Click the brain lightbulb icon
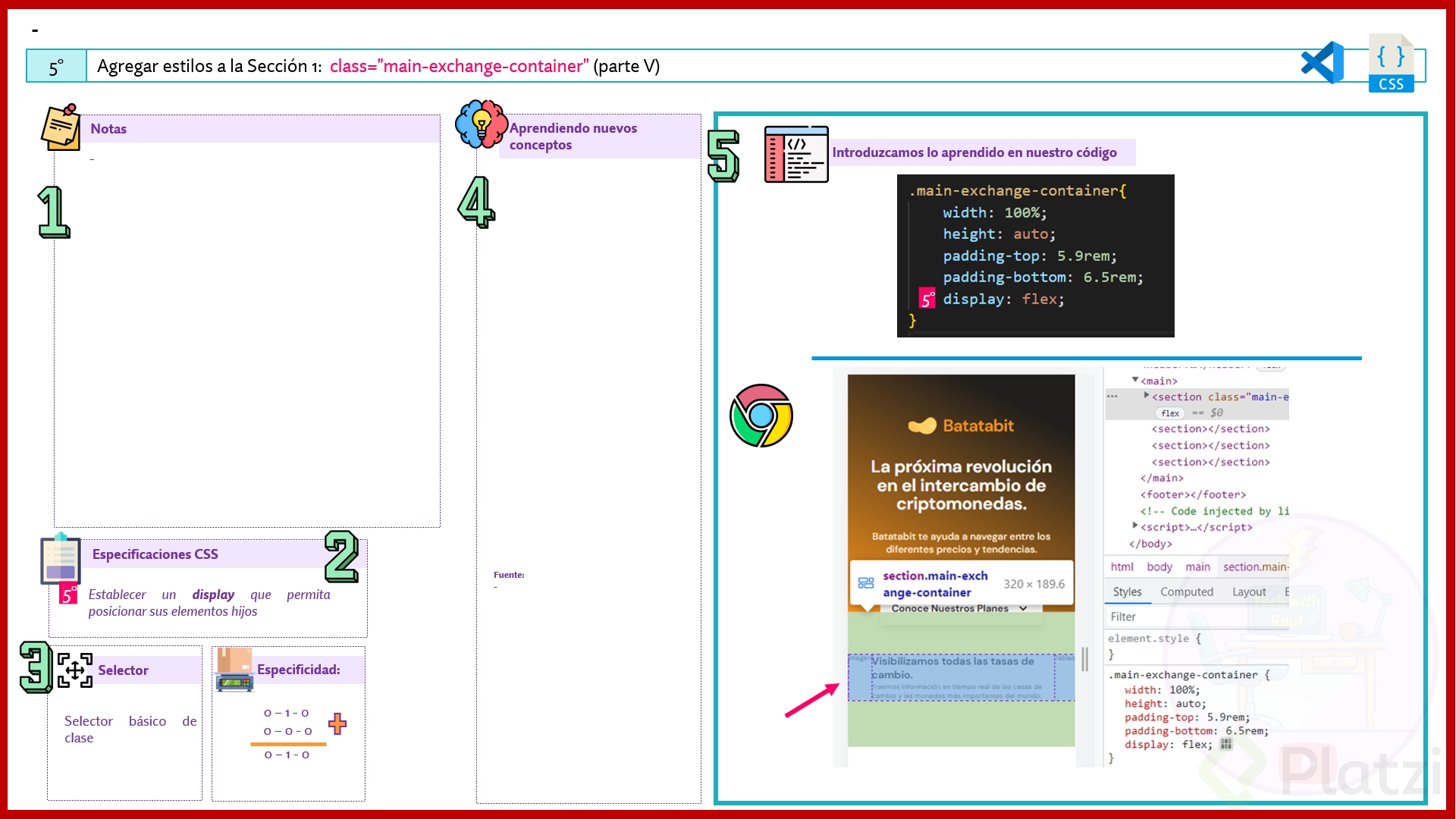This screenshot has width=1456, height=819. [x=481, y=124]
